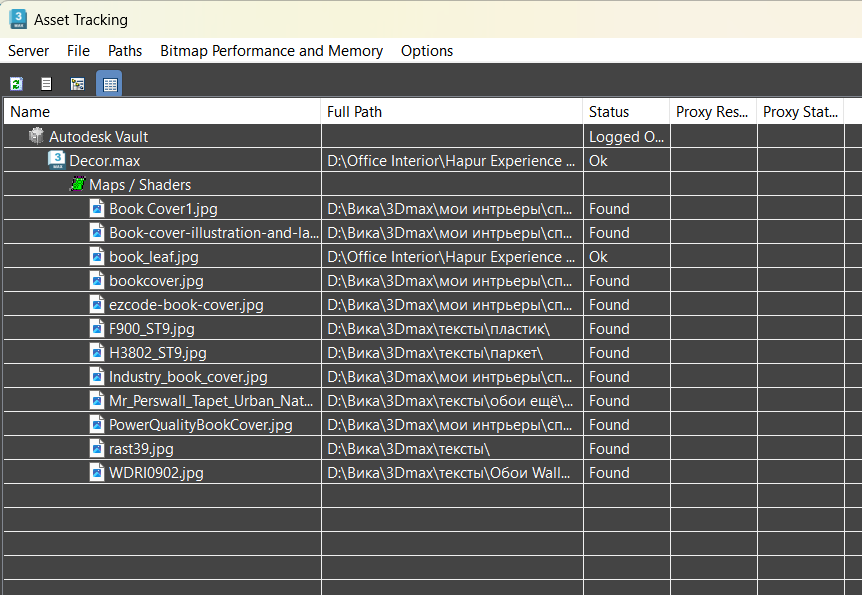This screenshot has height=595, width=862.
Task: Click the 3ds Max icon beside Decor.max
Action: pyautogui.click(x=57, y=160)
